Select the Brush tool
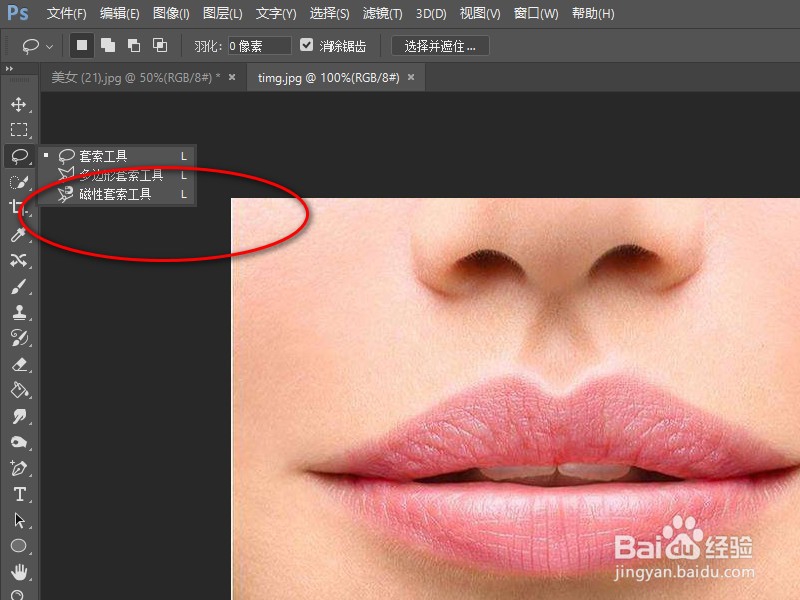Viewport: 800px width, 600px height. coord(19,286)
